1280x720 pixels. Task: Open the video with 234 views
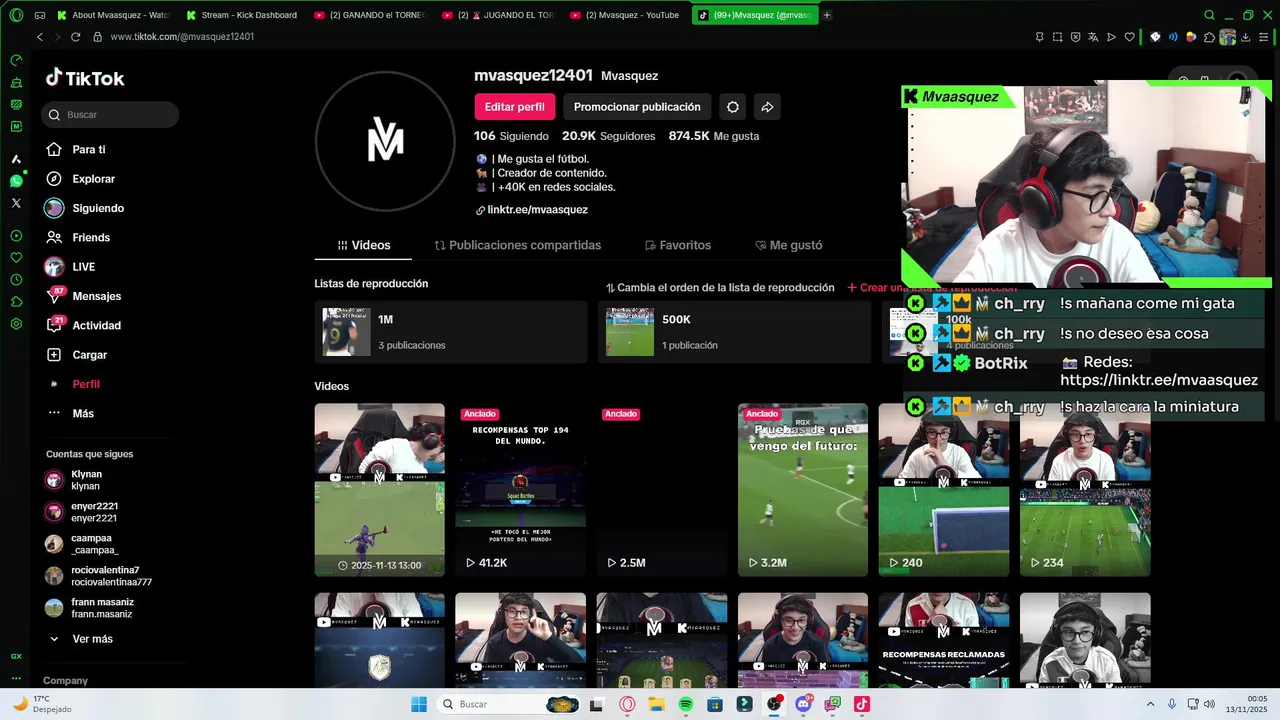(1085, 490)
